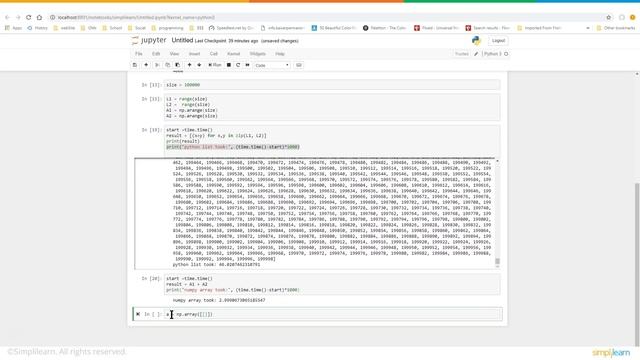Image resolution: width=640 pixels, height=360 pixels.
Task: Click the Jupyter logo
Action: [149, 40]
